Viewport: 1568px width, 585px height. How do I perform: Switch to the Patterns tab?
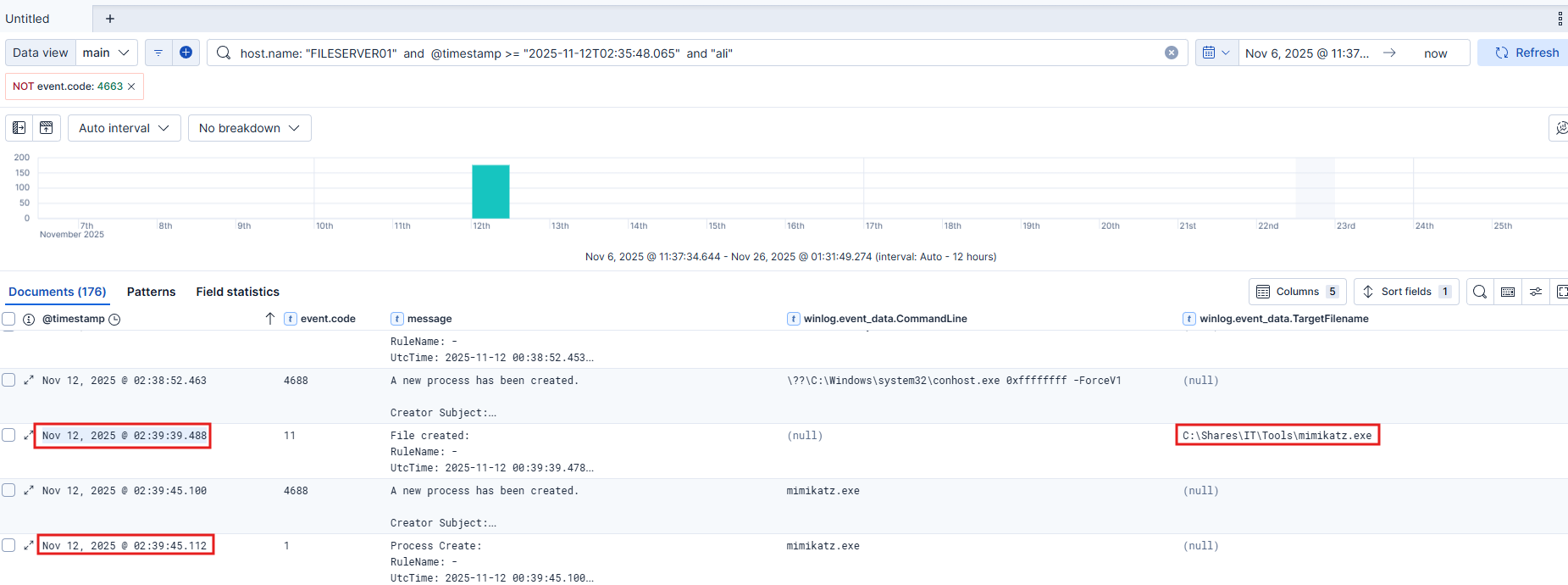point(151,292)
